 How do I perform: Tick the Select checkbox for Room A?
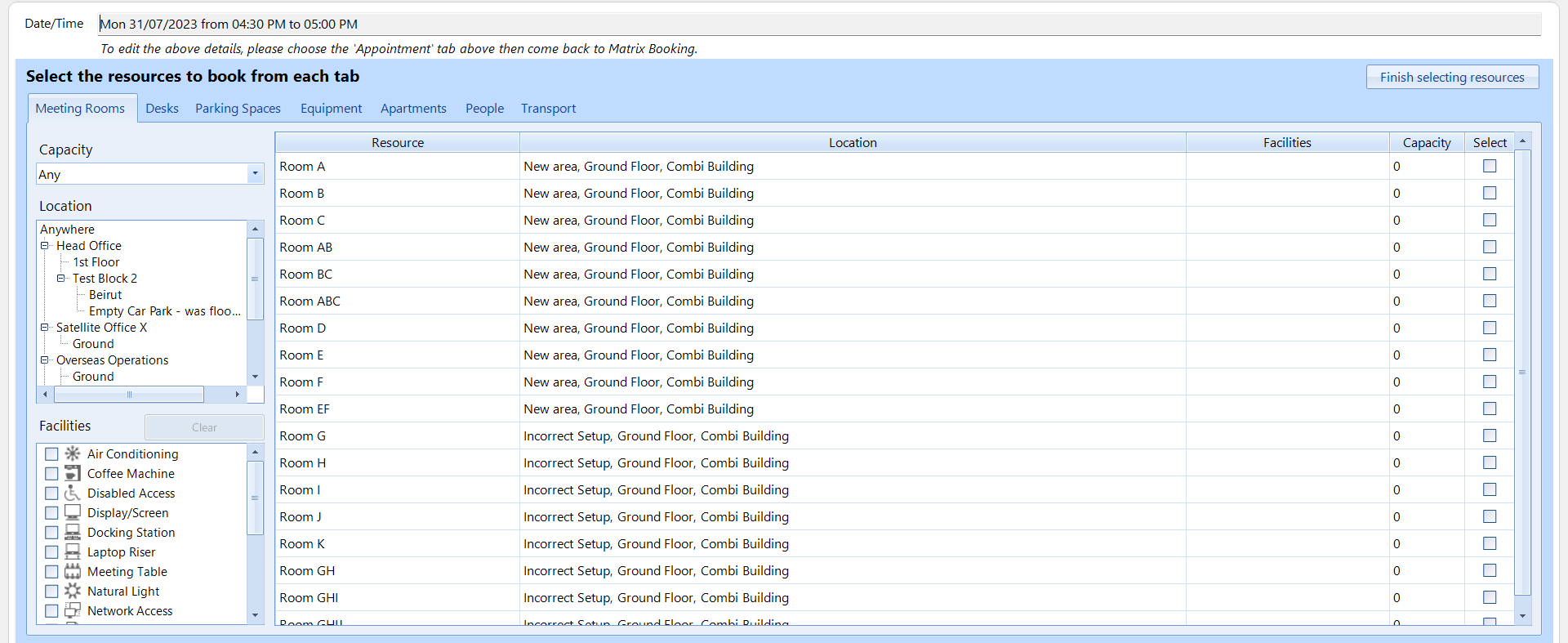(1490, 166)
